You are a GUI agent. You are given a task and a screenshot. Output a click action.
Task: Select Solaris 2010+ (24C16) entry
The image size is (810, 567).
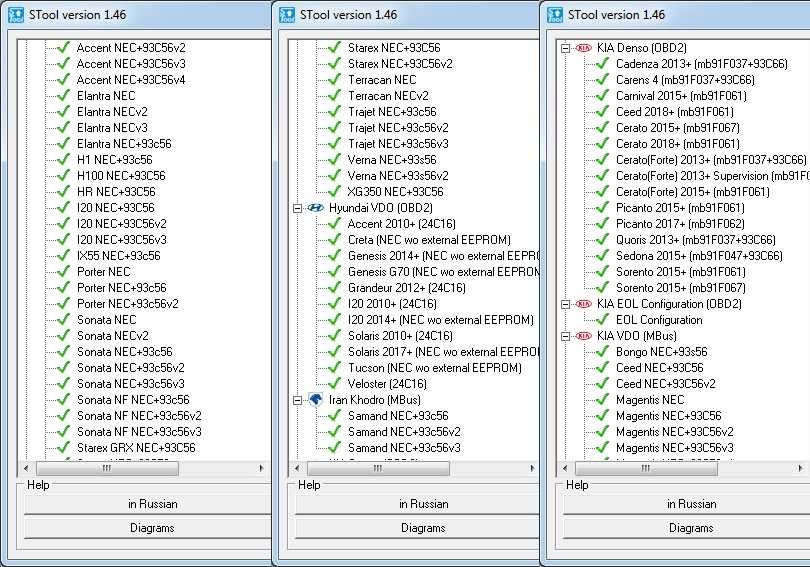click(x=400, y=336)
